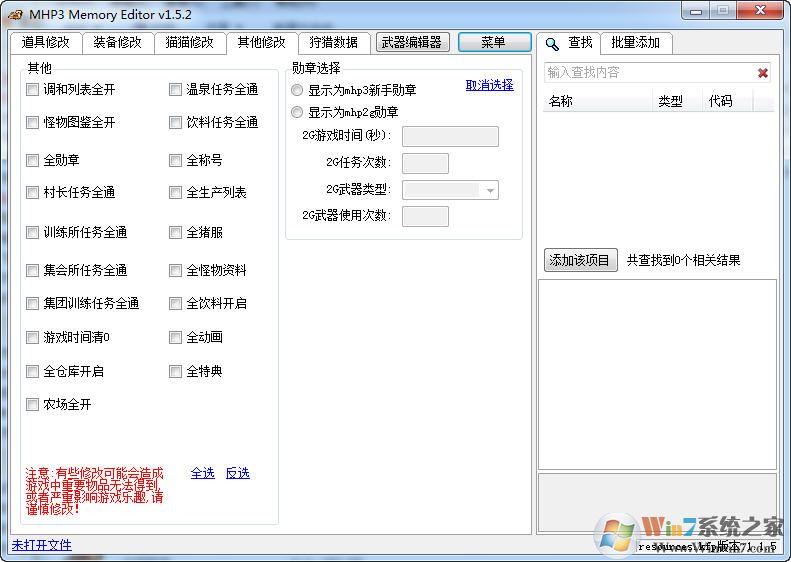Click the red X clear-search icon
Screen dimensions: 791x562
(763, 73)
